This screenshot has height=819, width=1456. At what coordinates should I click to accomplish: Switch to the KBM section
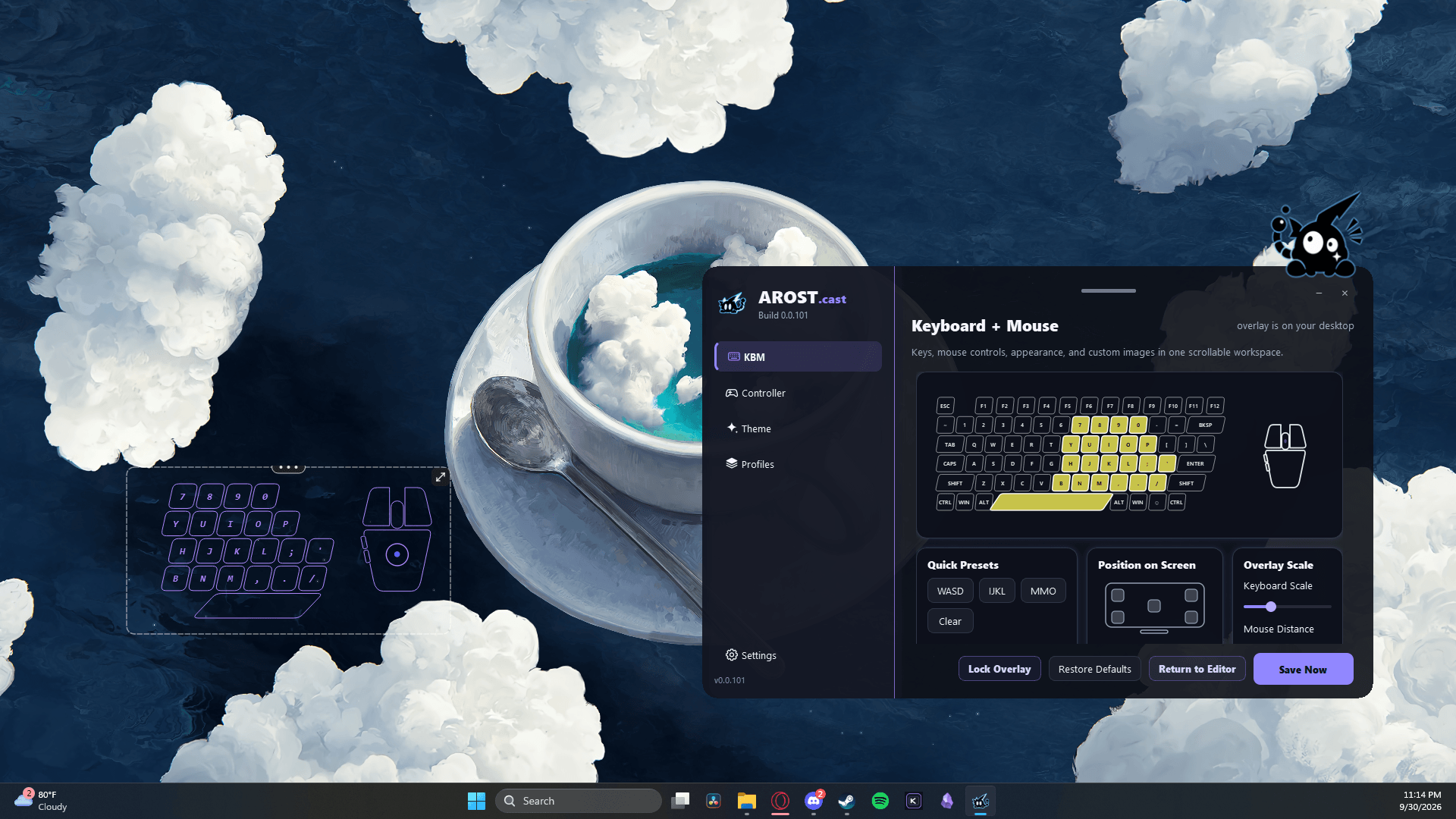[798, 356]
